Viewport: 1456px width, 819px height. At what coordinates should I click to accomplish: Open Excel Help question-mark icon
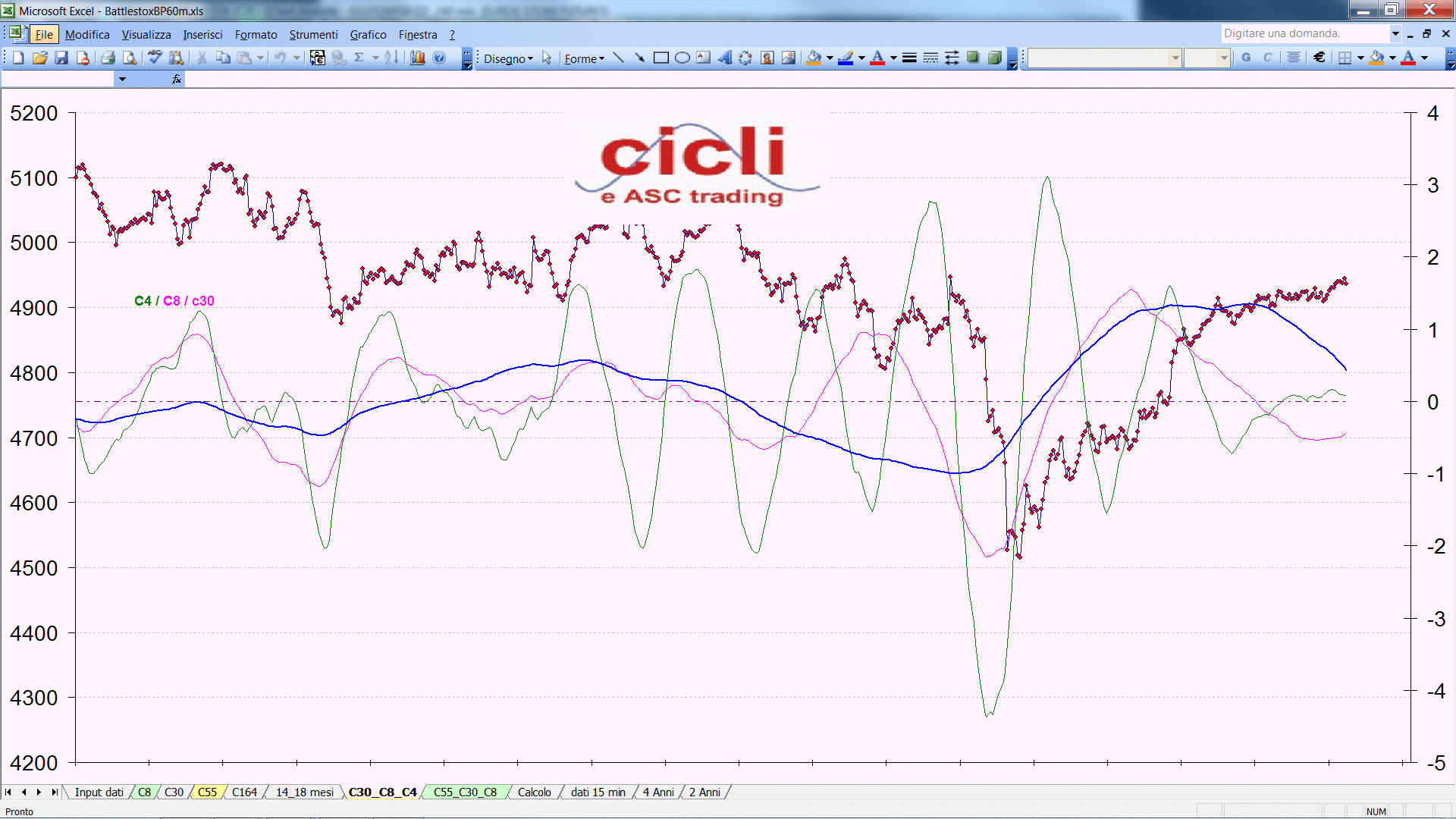pyautogui.click(x=439, y=58)
